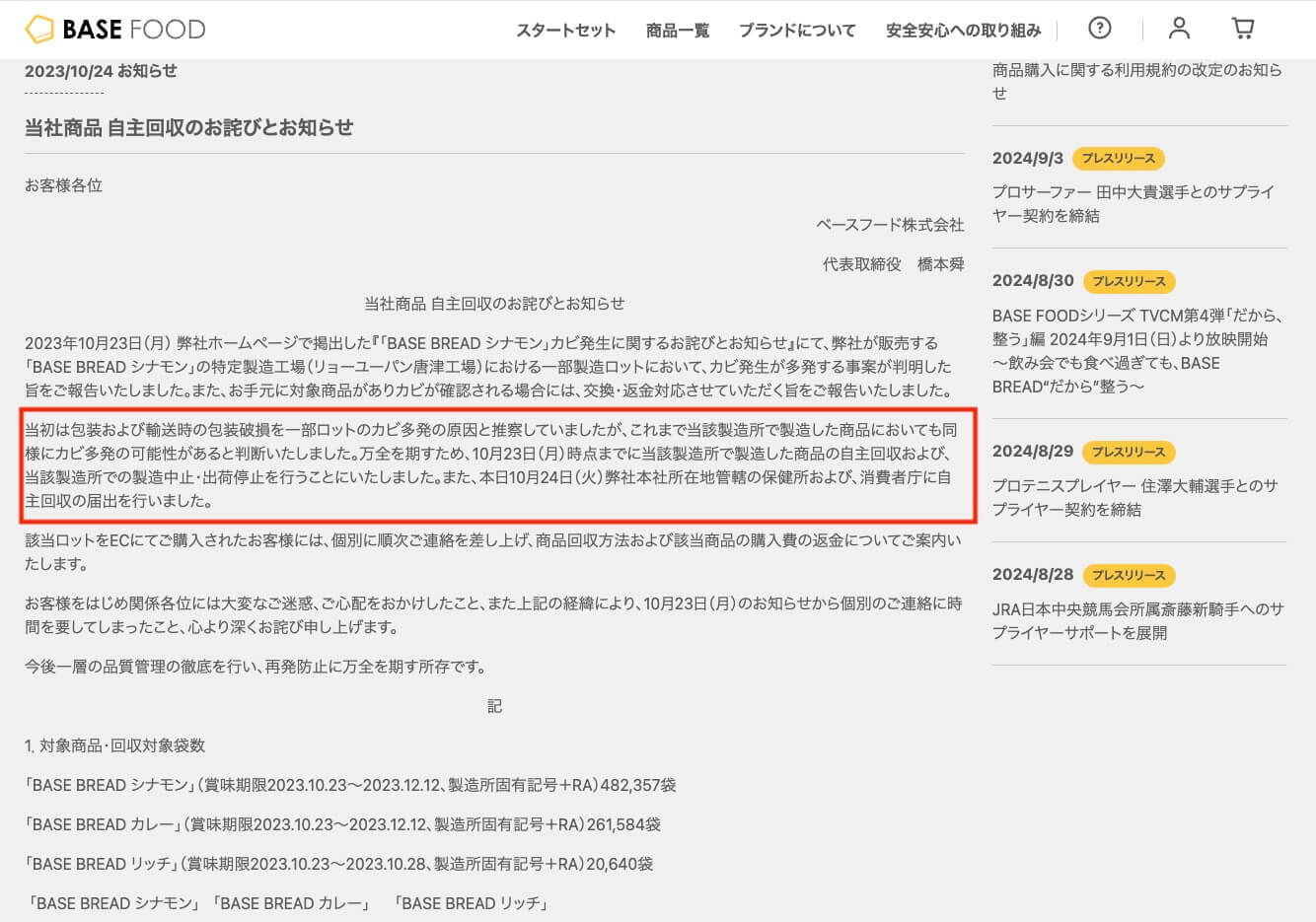Open the help question mark icon
1316x922 pixels.
(1099, 29)
